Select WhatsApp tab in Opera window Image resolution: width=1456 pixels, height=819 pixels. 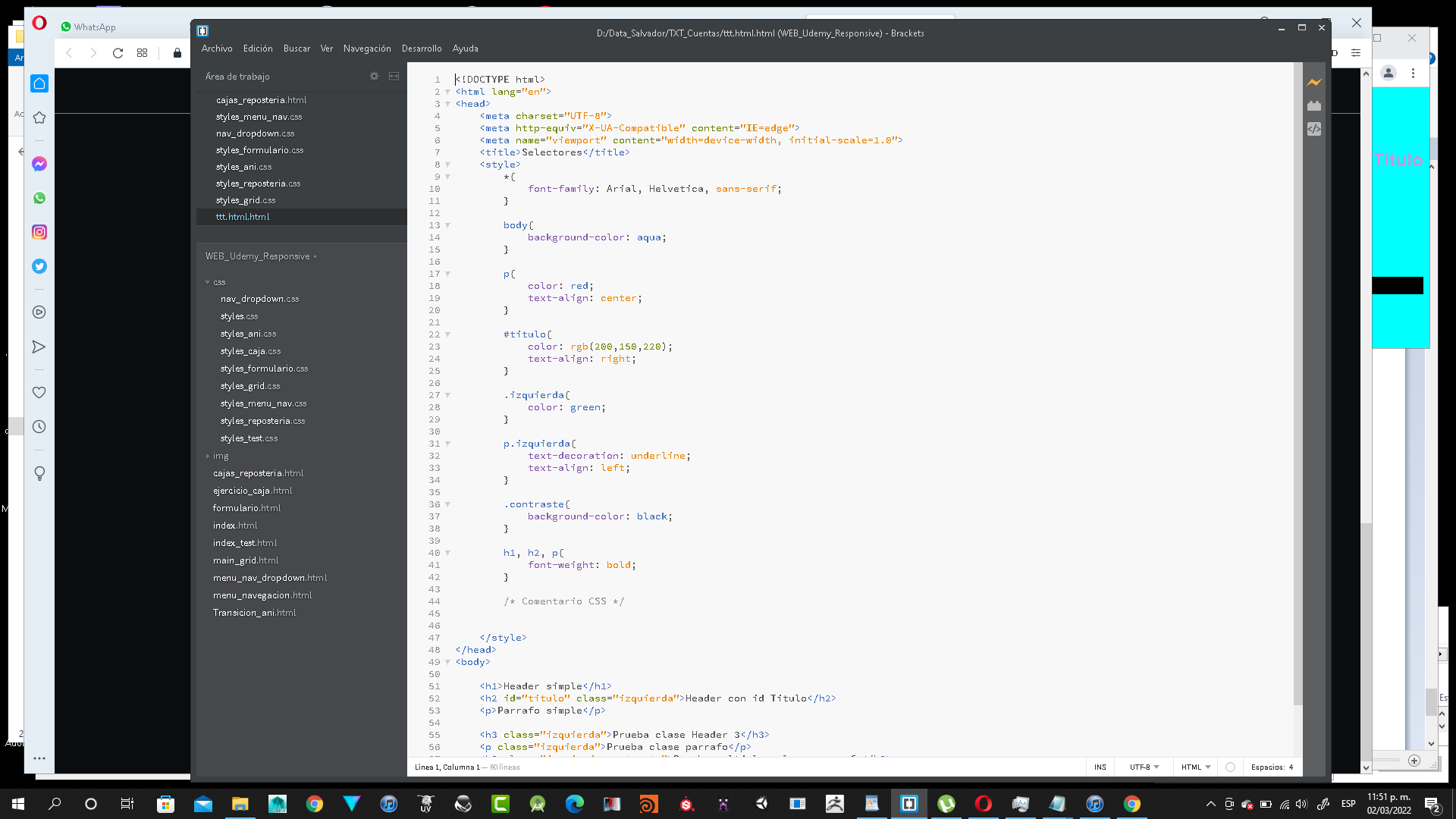88,27
